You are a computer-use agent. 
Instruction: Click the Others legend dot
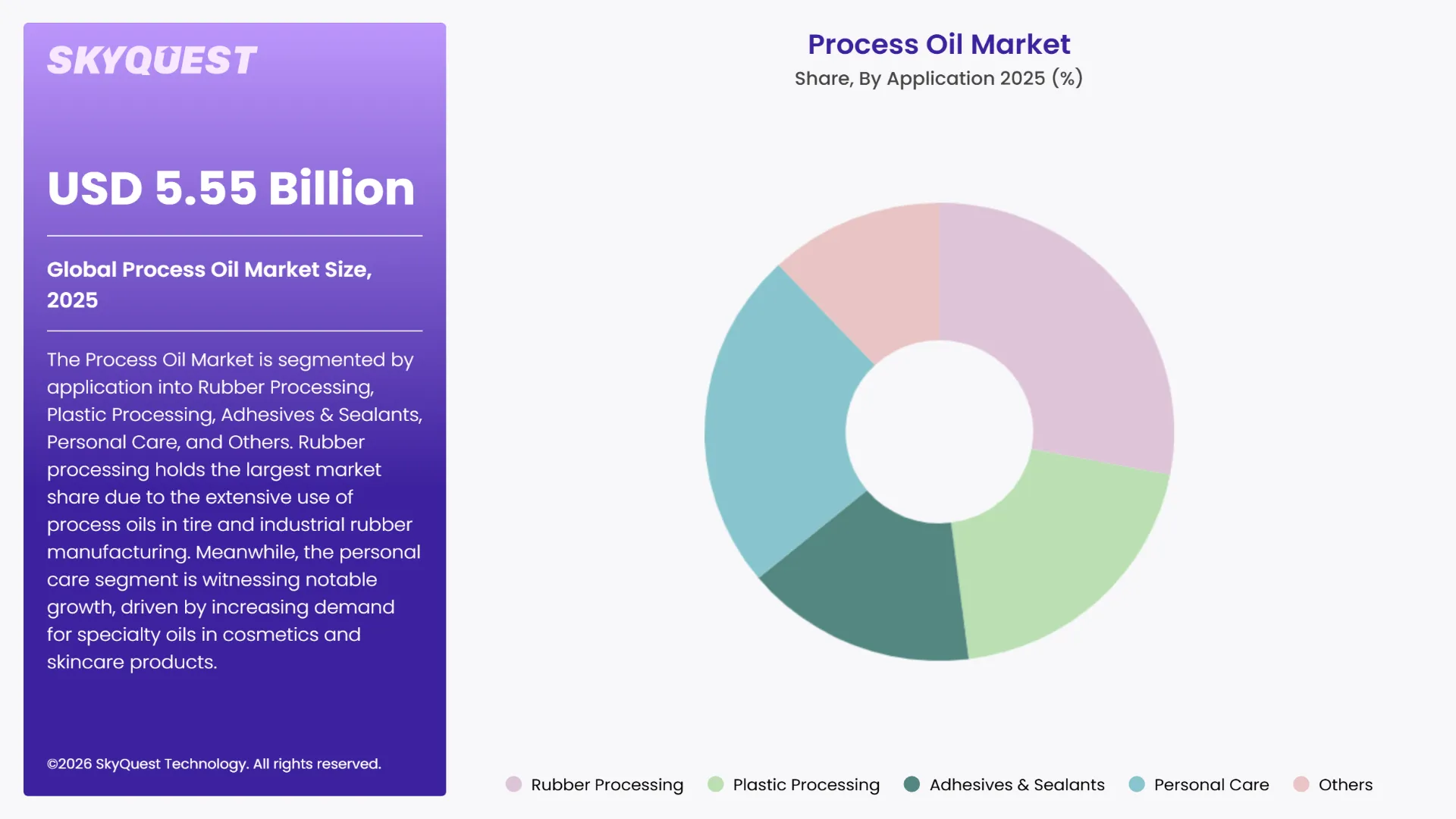click(1301, 784)
